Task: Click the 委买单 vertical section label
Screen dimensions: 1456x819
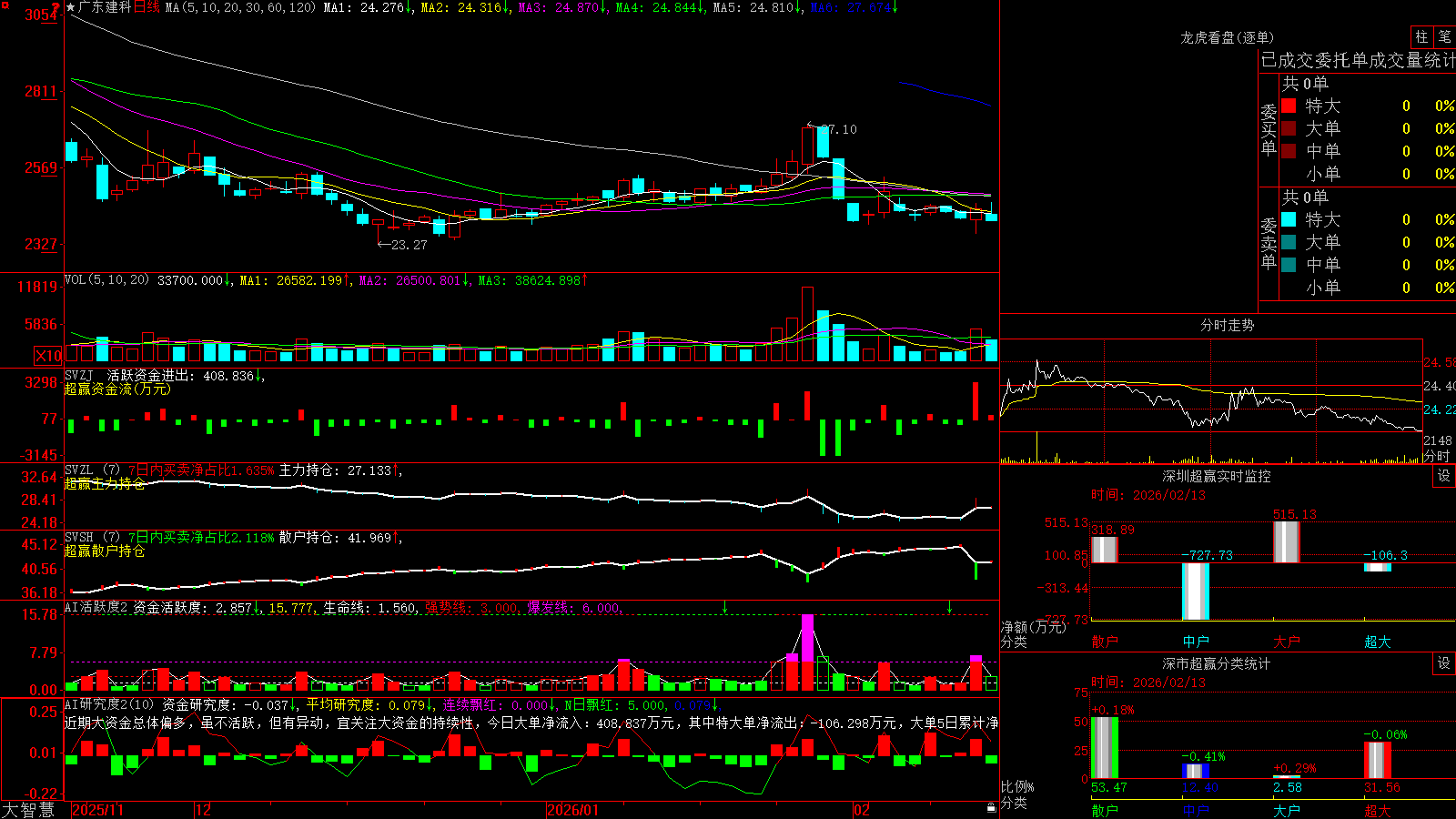Action: click(x=1269, y=130)
